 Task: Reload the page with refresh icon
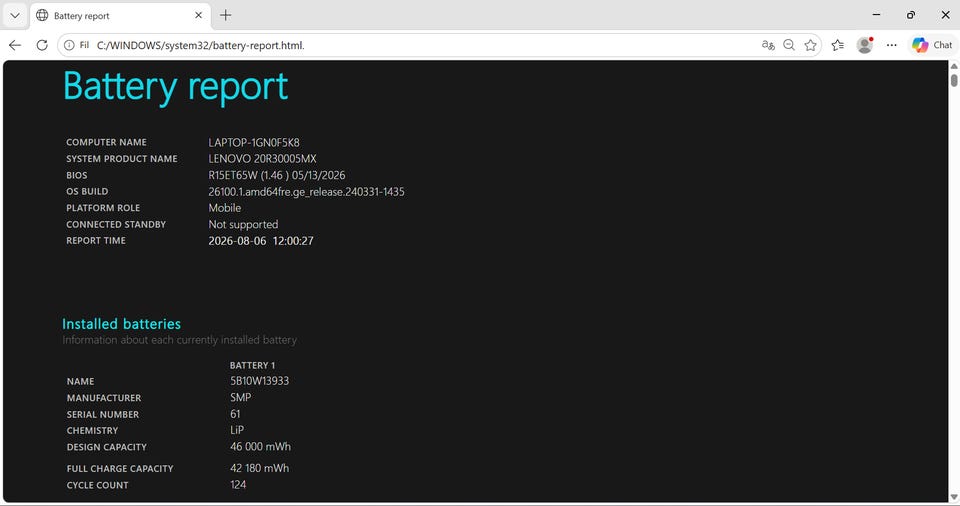42,45
